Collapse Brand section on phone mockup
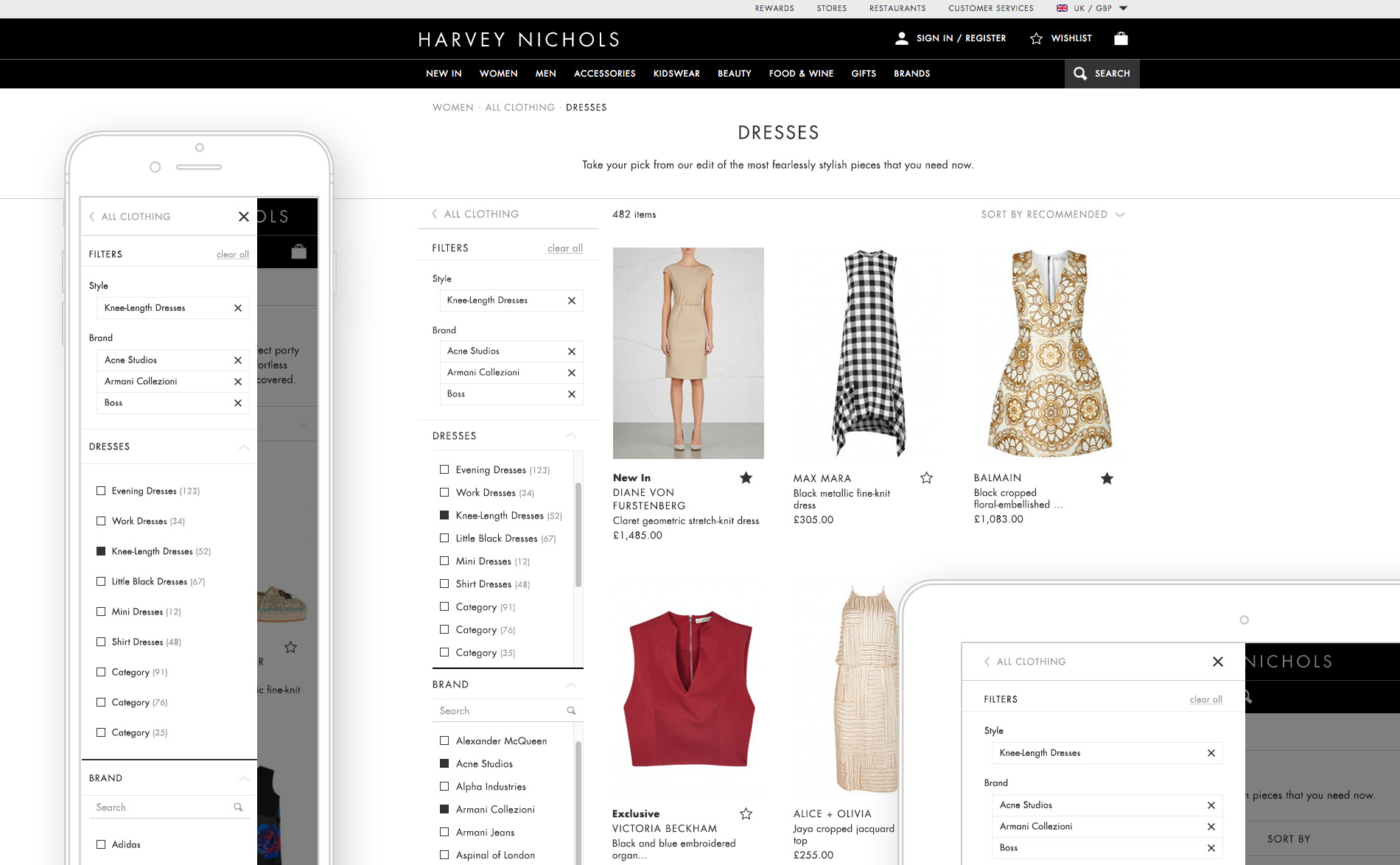Image resolution: width=1400 pixels, height=865 pixels. pos(244,779)
